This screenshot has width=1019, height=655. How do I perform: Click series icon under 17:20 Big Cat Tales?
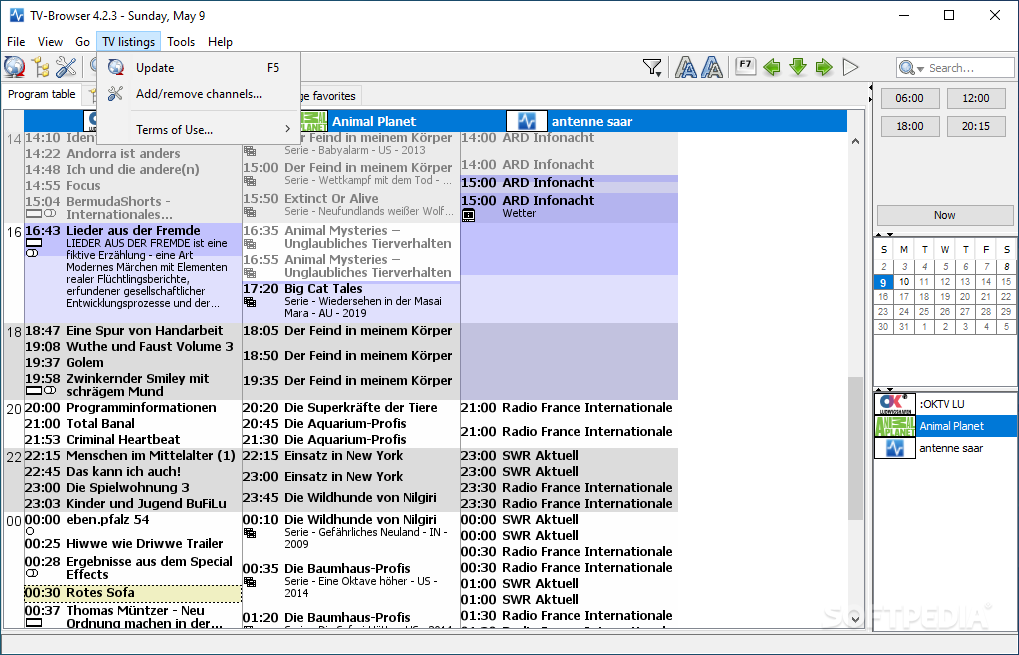click(250, 302)
